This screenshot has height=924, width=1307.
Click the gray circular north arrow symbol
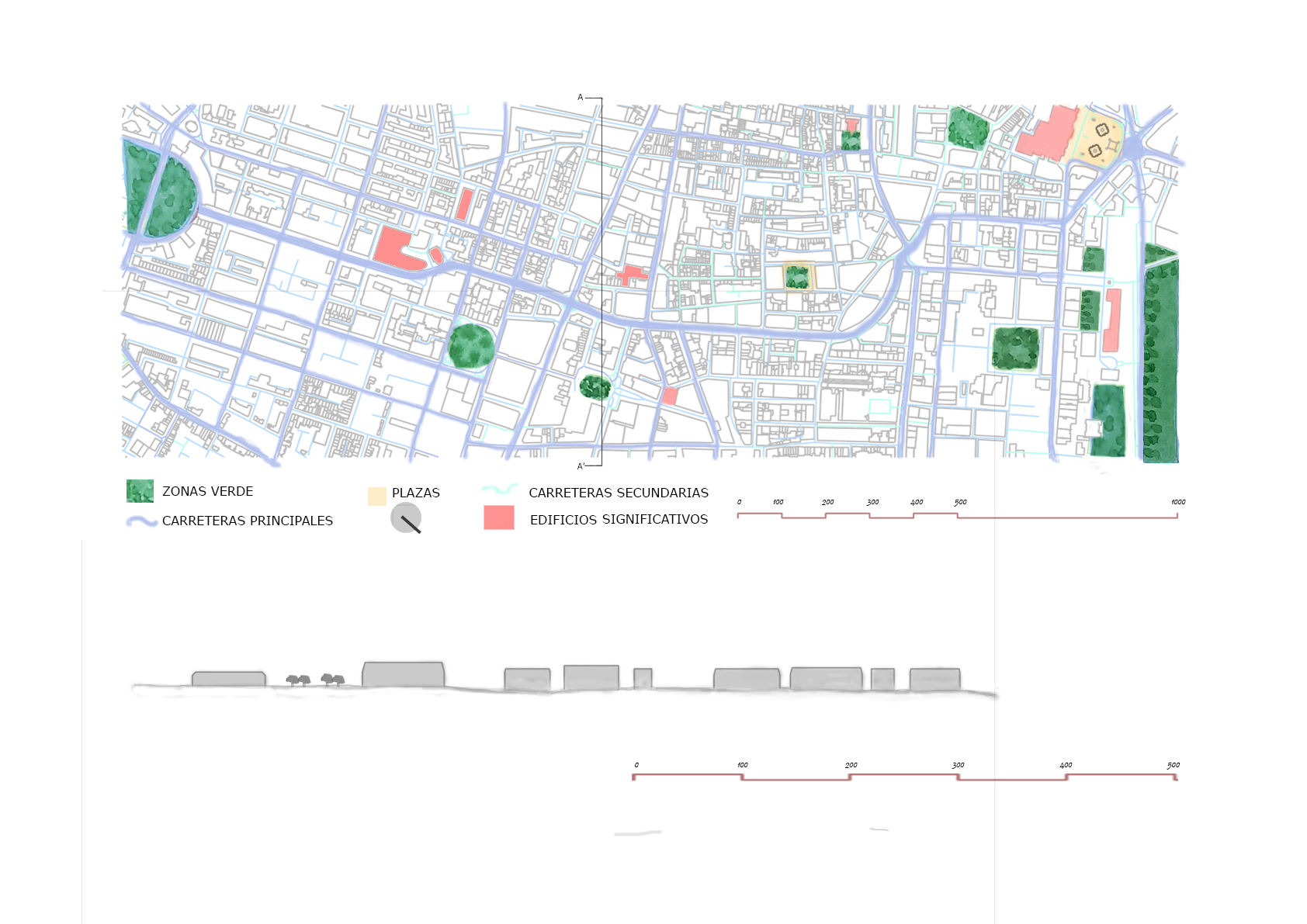[406, 518]
